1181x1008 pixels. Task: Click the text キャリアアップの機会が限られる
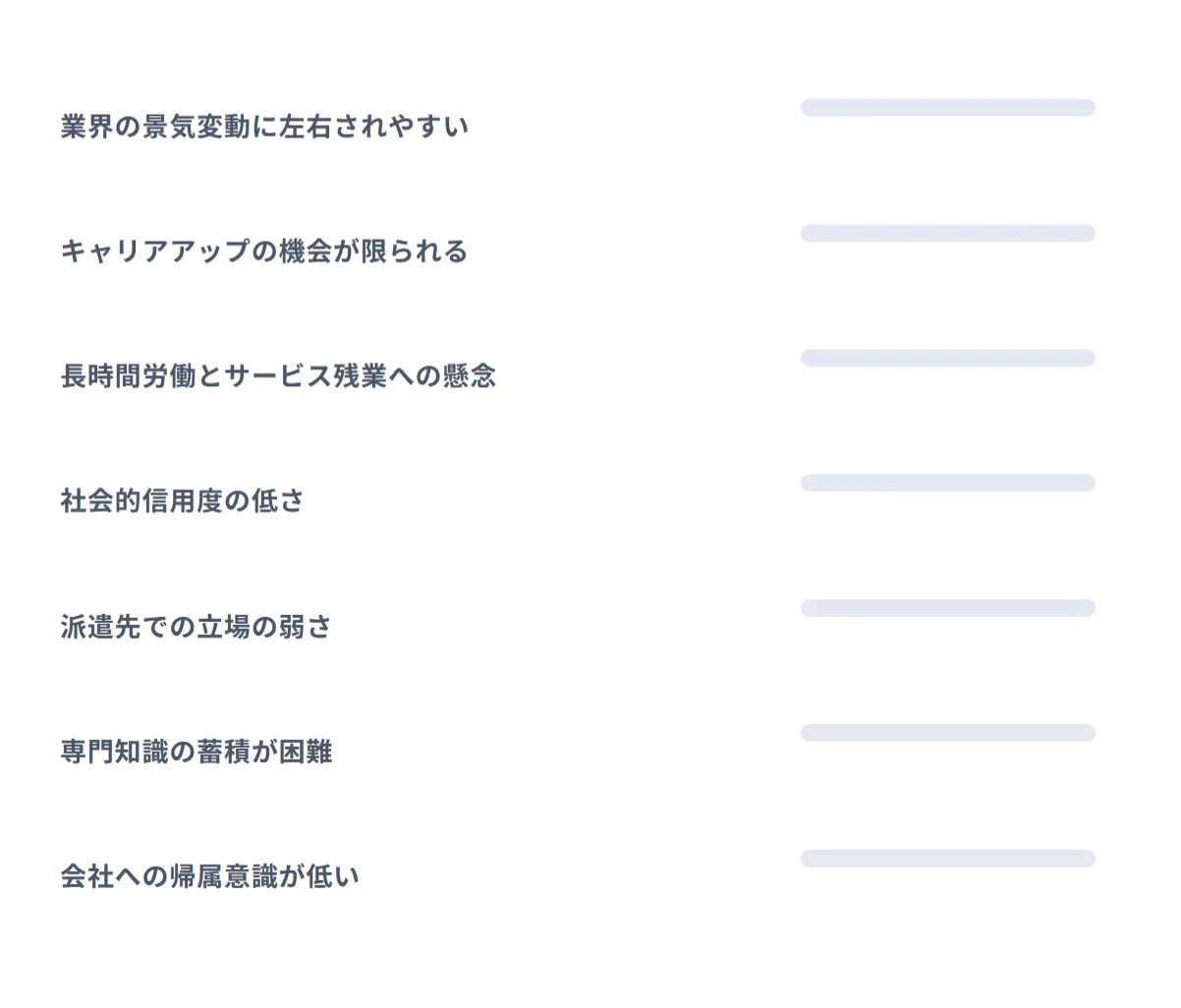point(263,252)
